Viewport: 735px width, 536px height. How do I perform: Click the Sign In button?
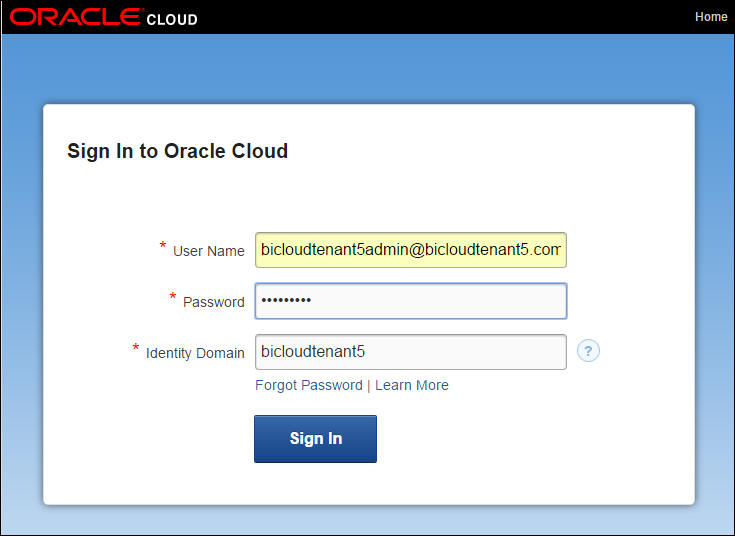[x=315, y=439]
